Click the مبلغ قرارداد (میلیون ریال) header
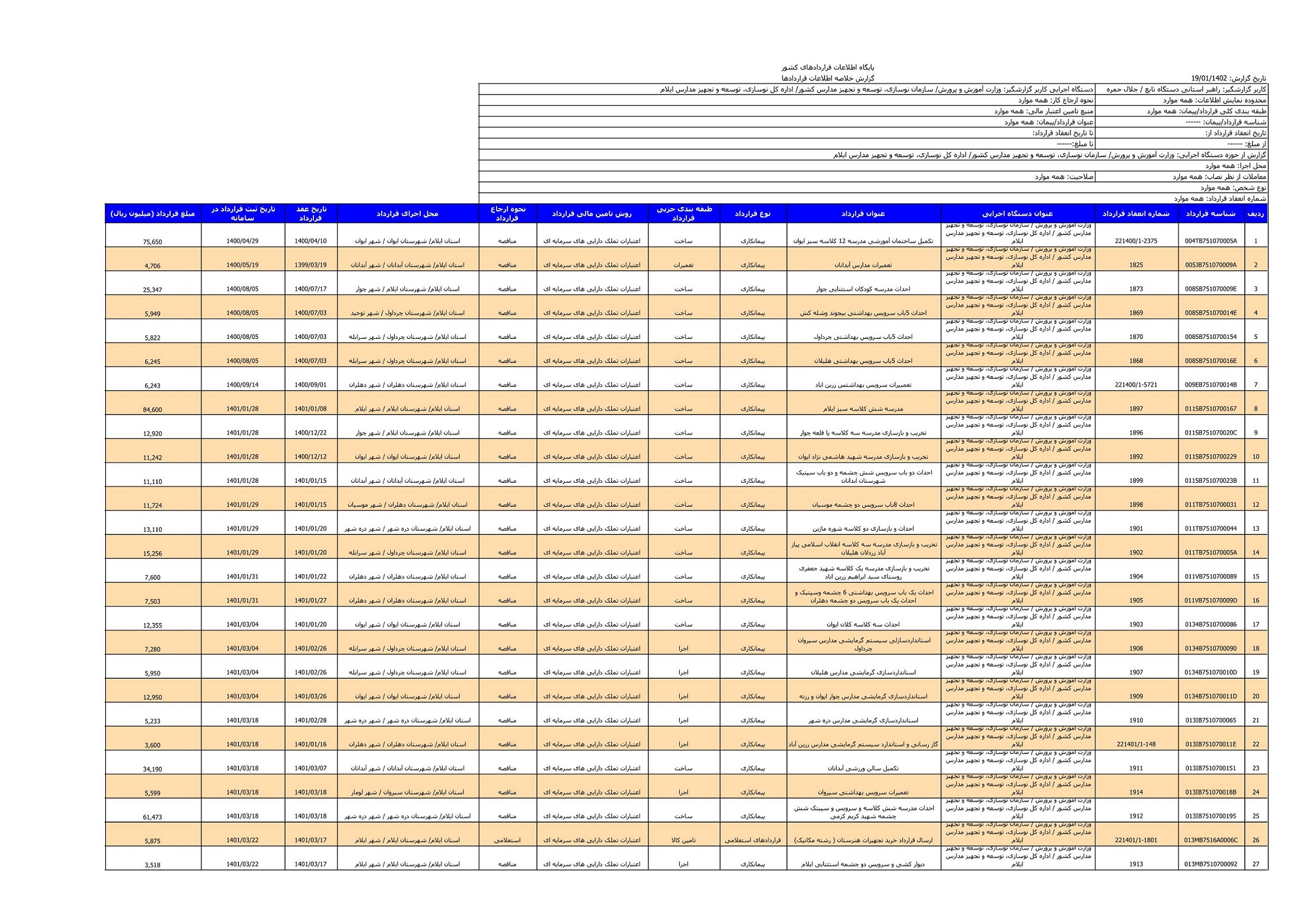 click(153, 214)
